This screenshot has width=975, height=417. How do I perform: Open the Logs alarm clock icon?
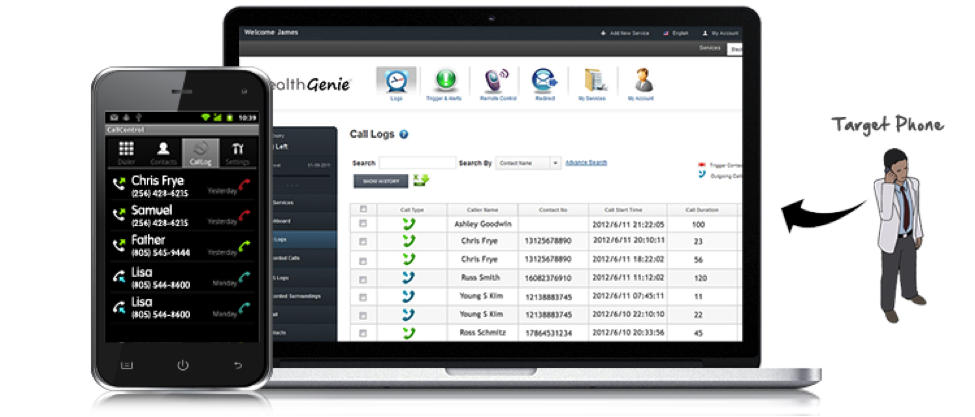396,81
